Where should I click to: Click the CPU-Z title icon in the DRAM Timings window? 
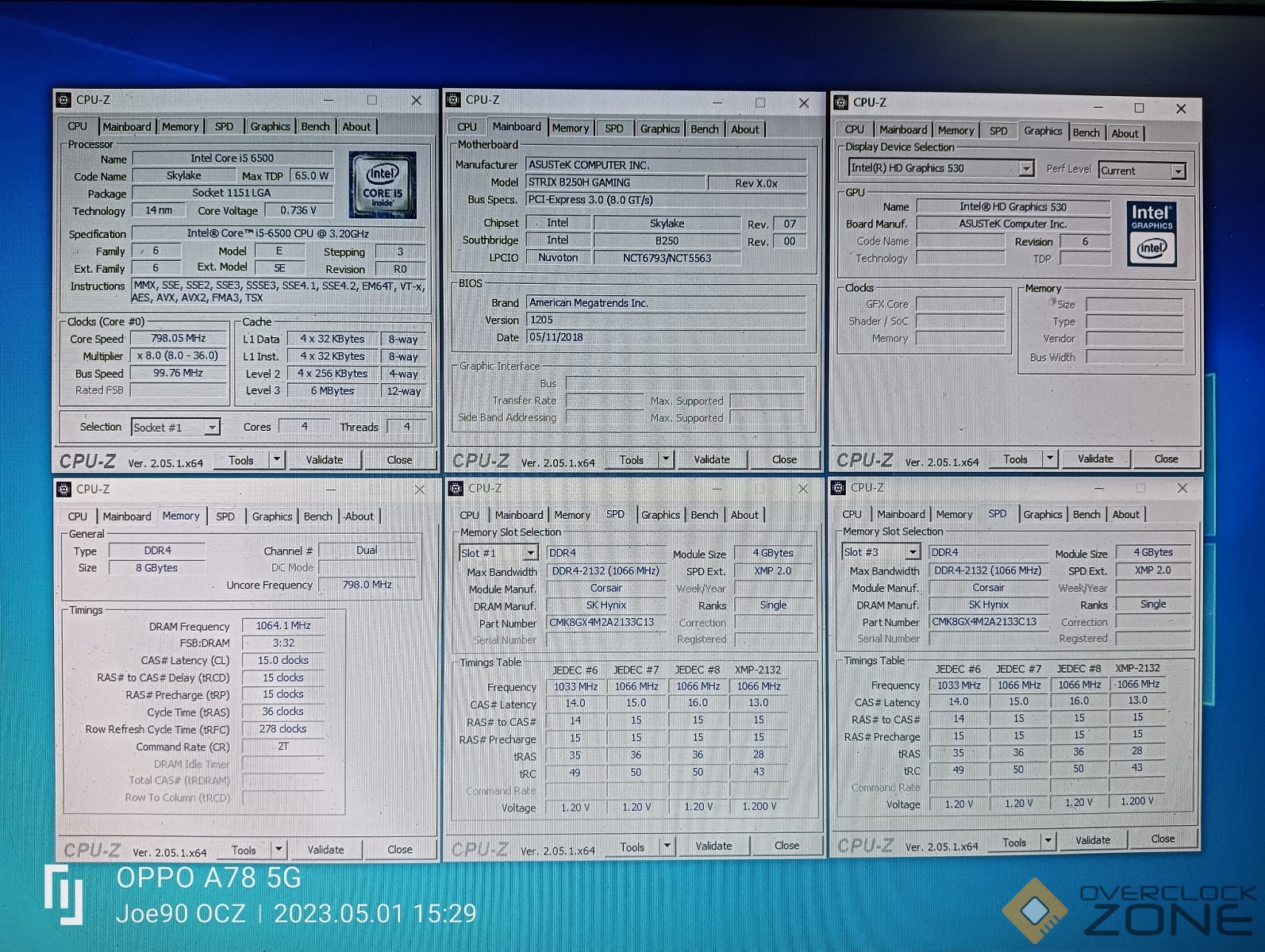[64, 489]
